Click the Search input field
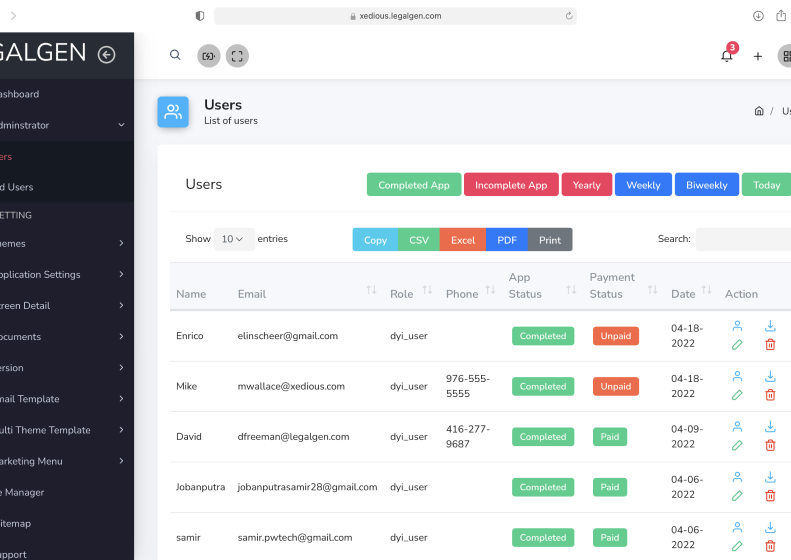Image resolution: width=791 pixels, height=560 pixels. [x=742, y=239]
